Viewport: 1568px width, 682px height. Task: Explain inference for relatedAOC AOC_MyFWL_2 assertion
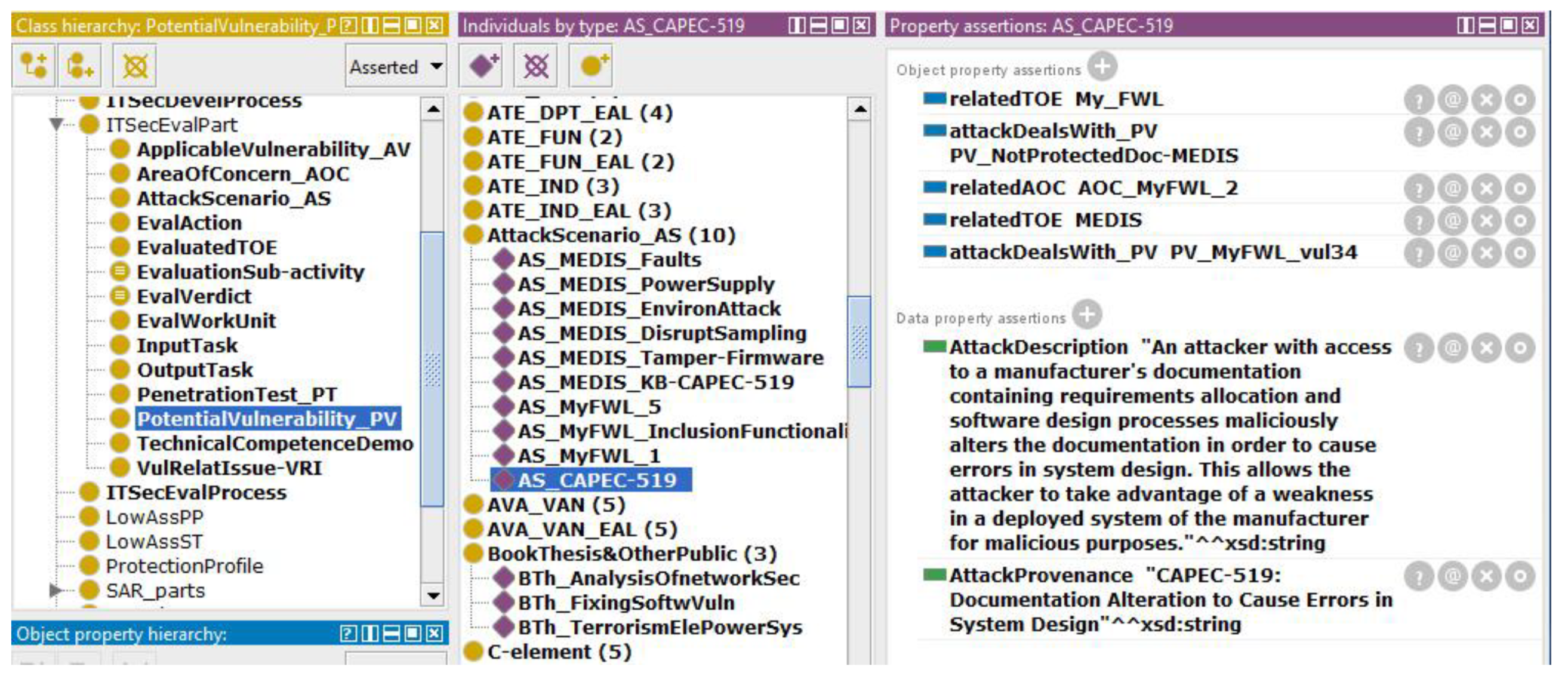pyautogui.click(x=1419, y=189)
